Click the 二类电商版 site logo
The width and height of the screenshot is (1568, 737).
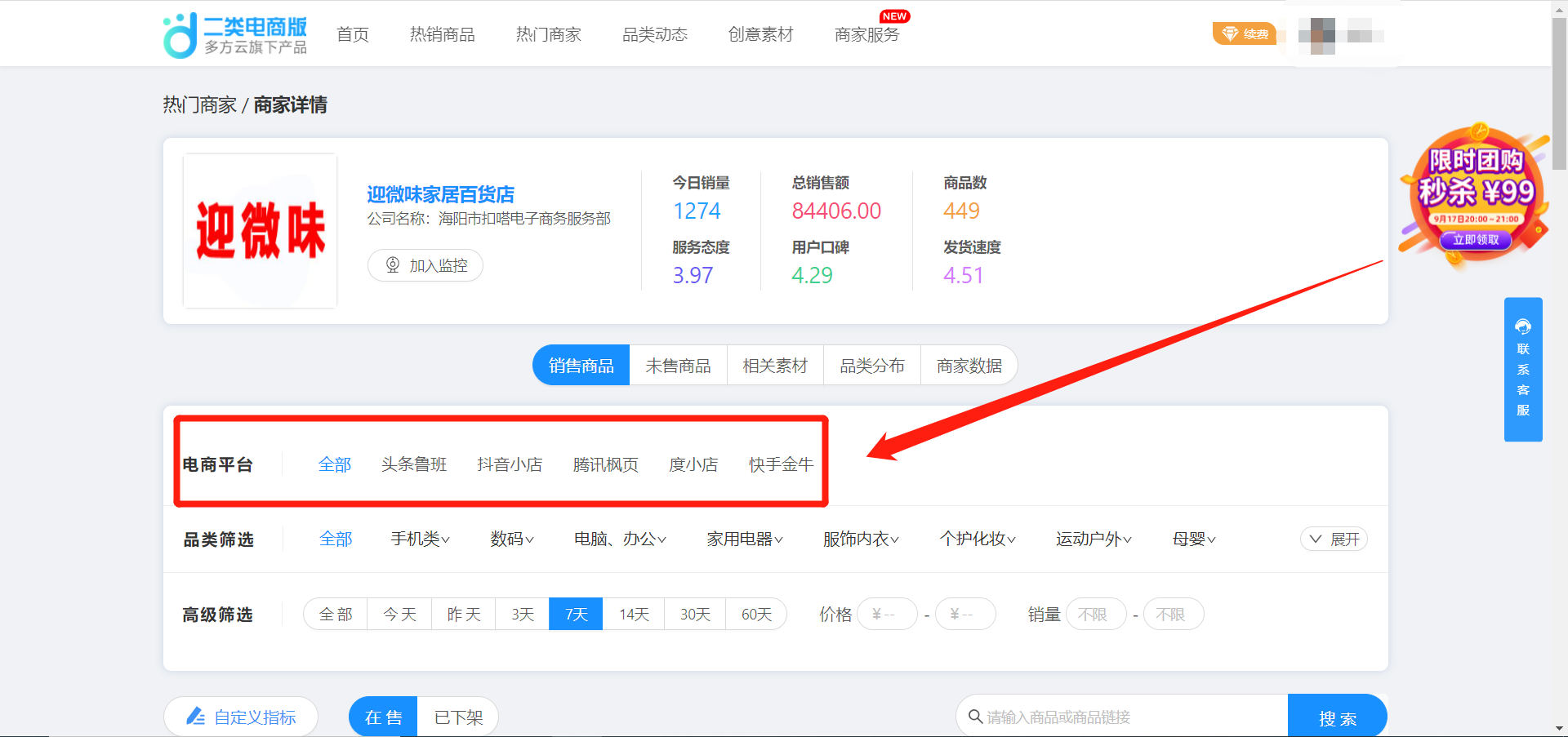pyautogui.click(x=235, y=35)
